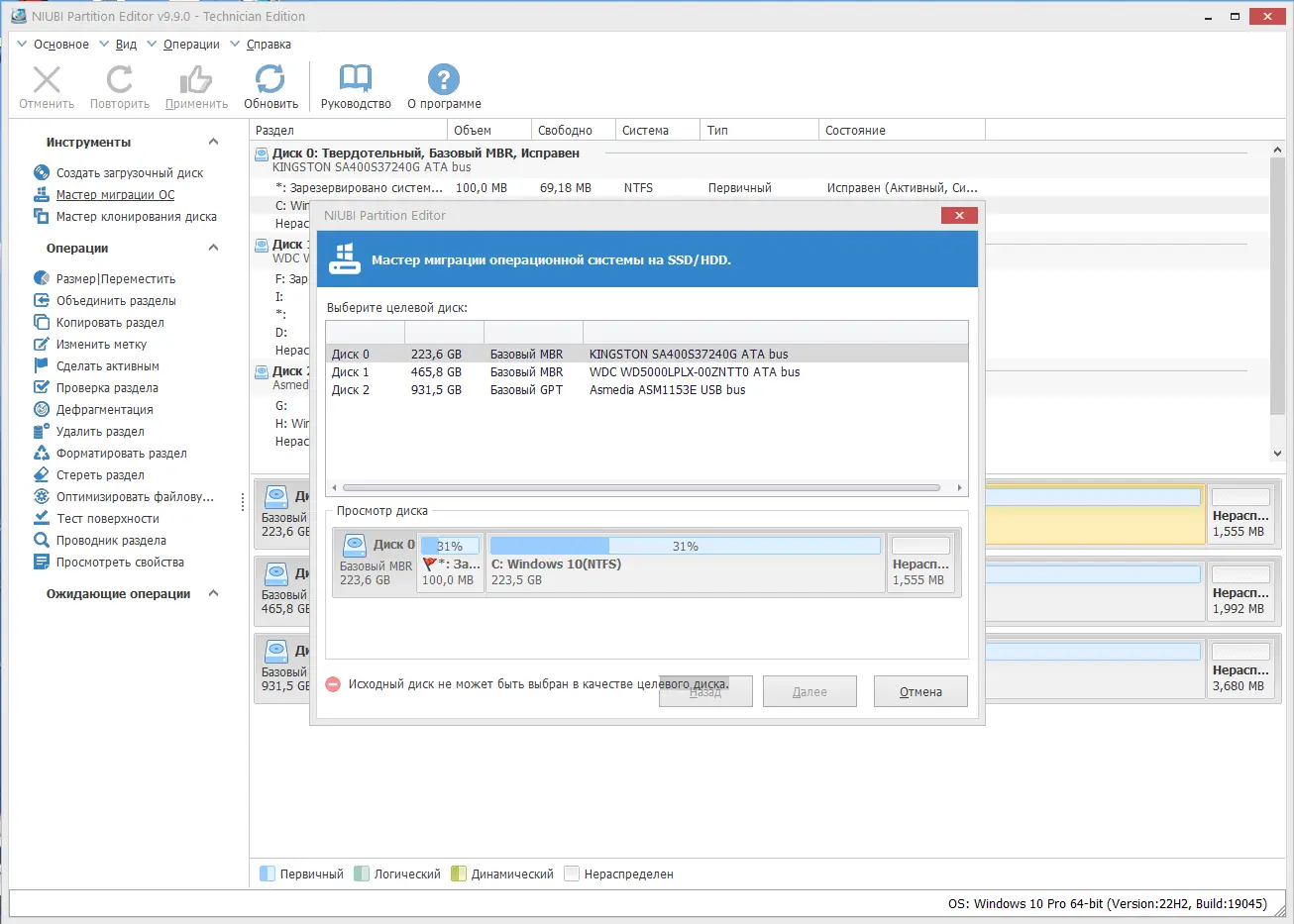Viewport: 1294px width, 924px height.
Task: Cancel the migration wizard with Отмена
Action: (x=920, y=692)
